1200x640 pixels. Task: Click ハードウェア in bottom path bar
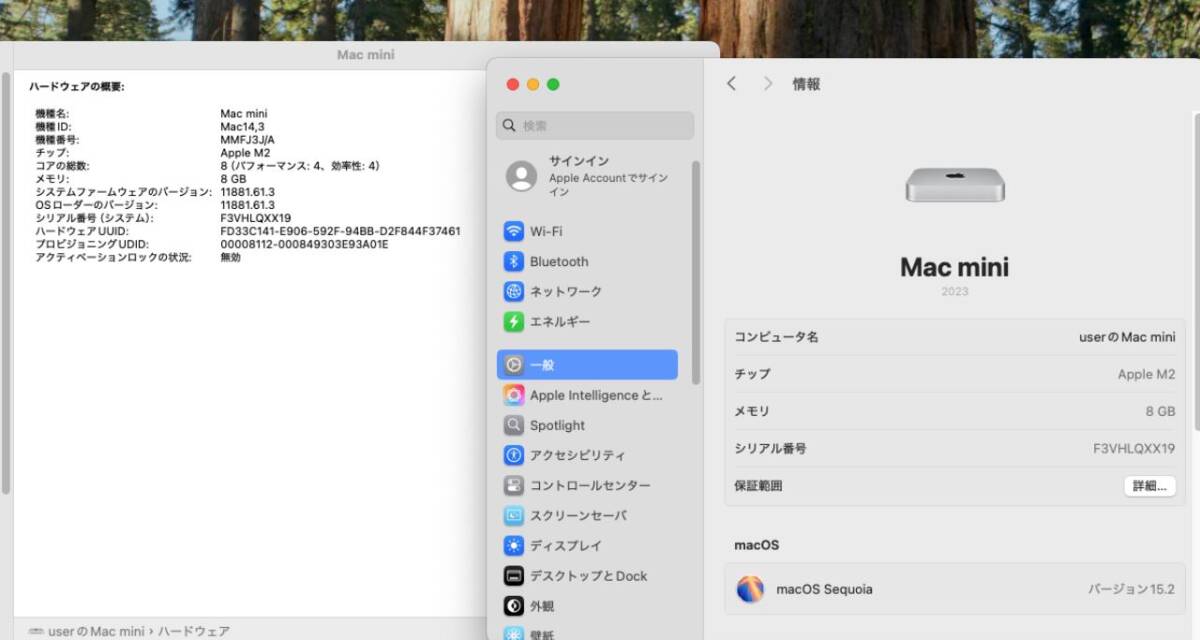tap(195, 631)
